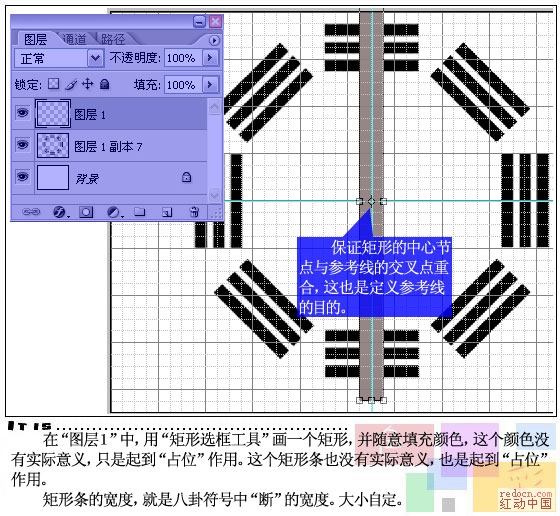Click the layers list scroll down arrow
This screenshot has width=560, height=516.
[214, 195]
